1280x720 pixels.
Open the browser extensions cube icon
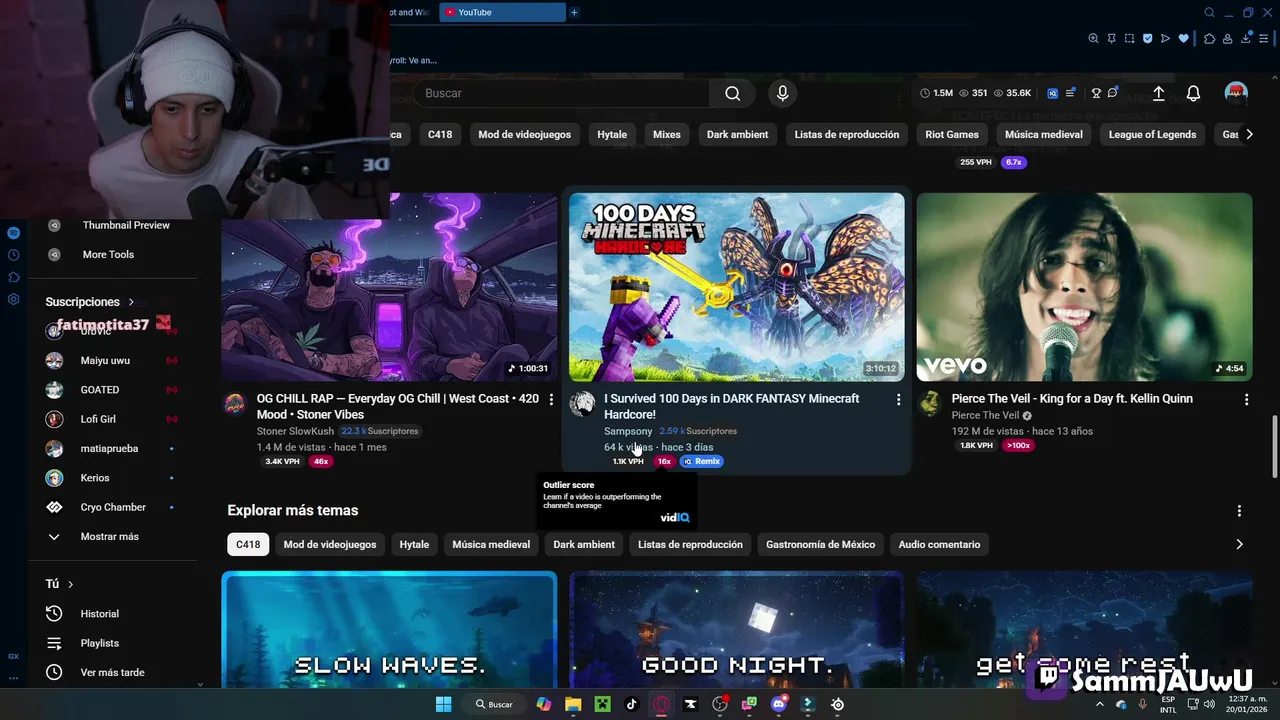click(x=1209, y=38)
